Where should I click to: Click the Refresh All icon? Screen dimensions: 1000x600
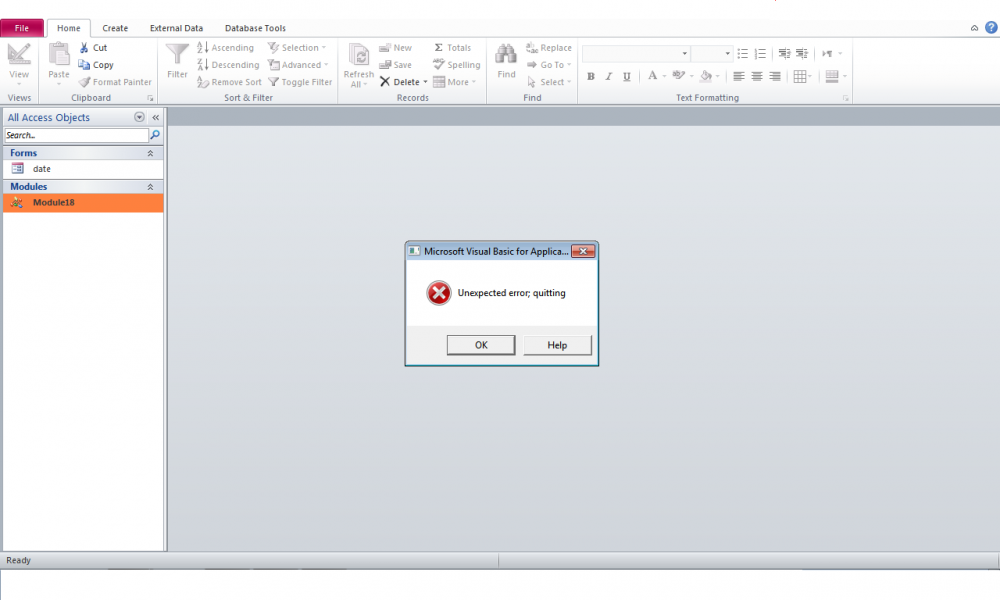[358, 55]
